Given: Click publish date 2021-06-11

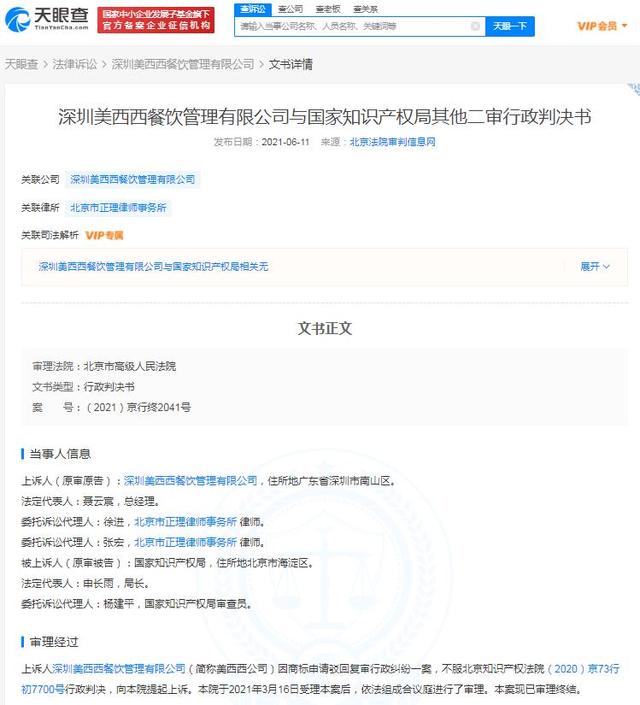Looking at the screenshot, I should (x=286, y=142).
